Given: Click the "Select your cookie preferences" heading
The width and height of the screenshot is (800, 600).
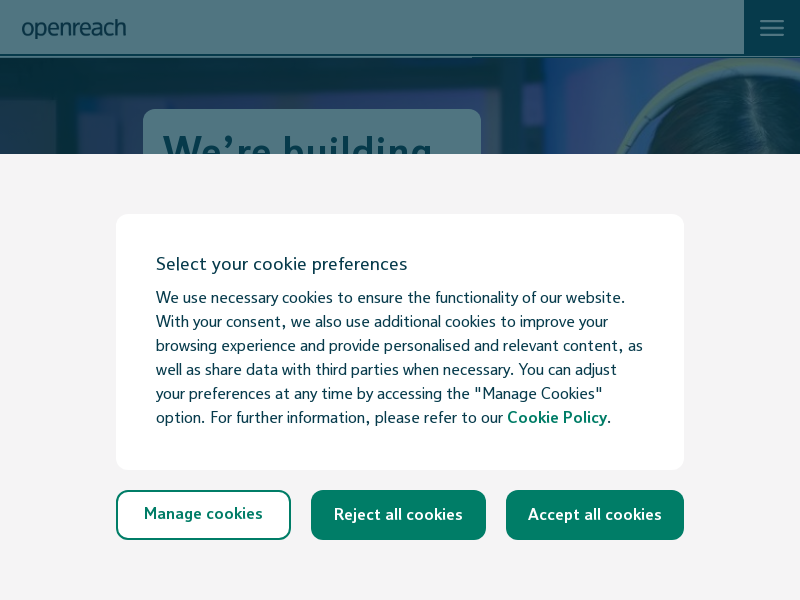Looking at the screenshot, I should coord(281,264).
